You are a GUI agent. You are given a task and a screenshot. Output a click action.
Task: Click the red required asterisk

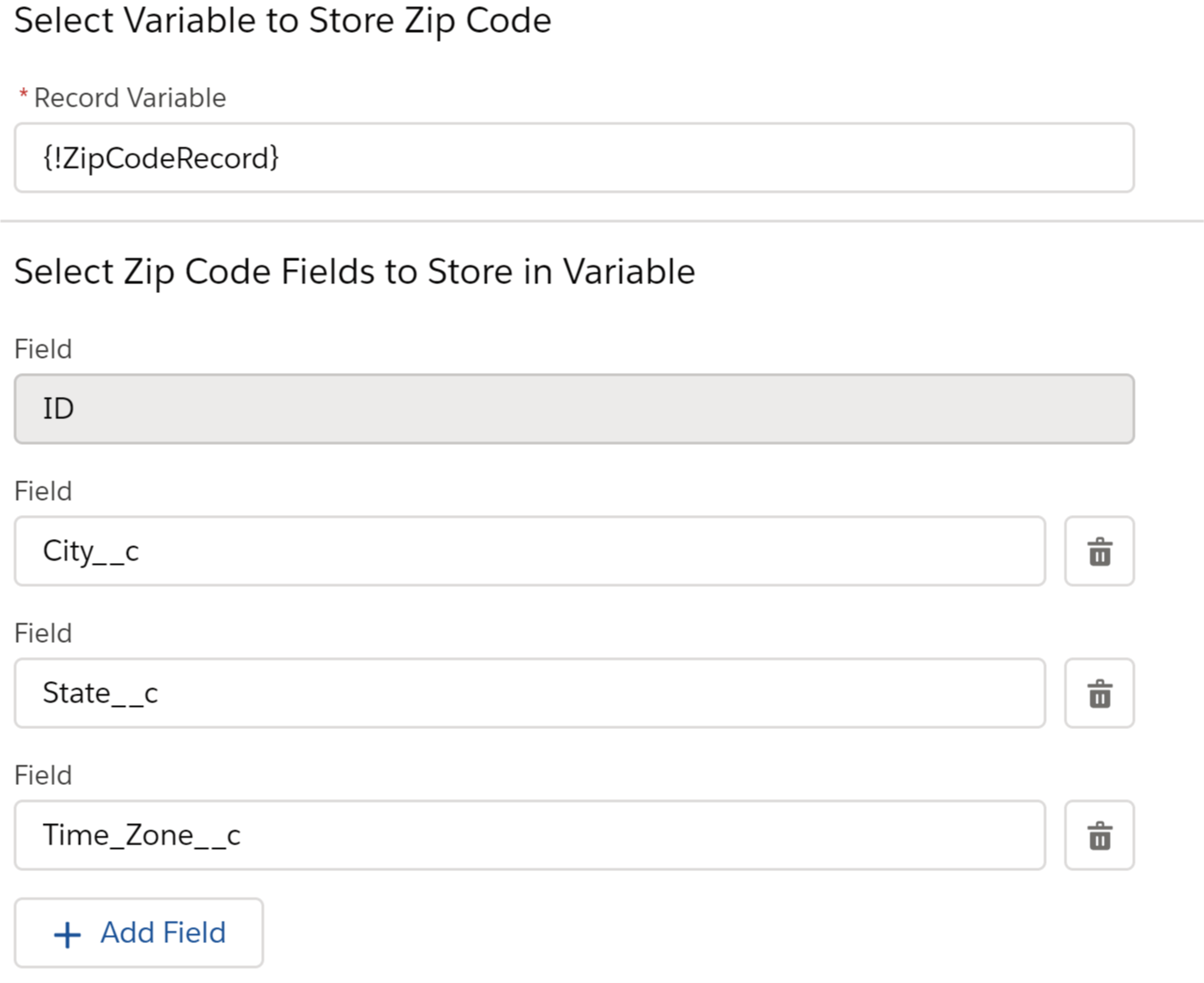click(x=24, y=96)
